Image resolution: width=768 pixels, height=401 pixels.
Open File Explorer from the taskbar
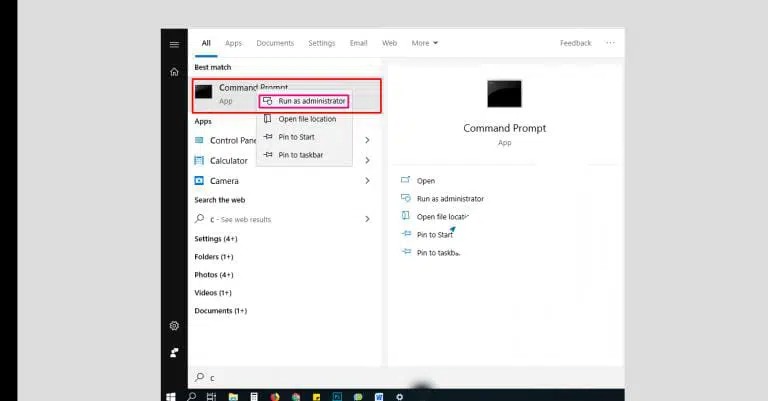coord(233,397)
